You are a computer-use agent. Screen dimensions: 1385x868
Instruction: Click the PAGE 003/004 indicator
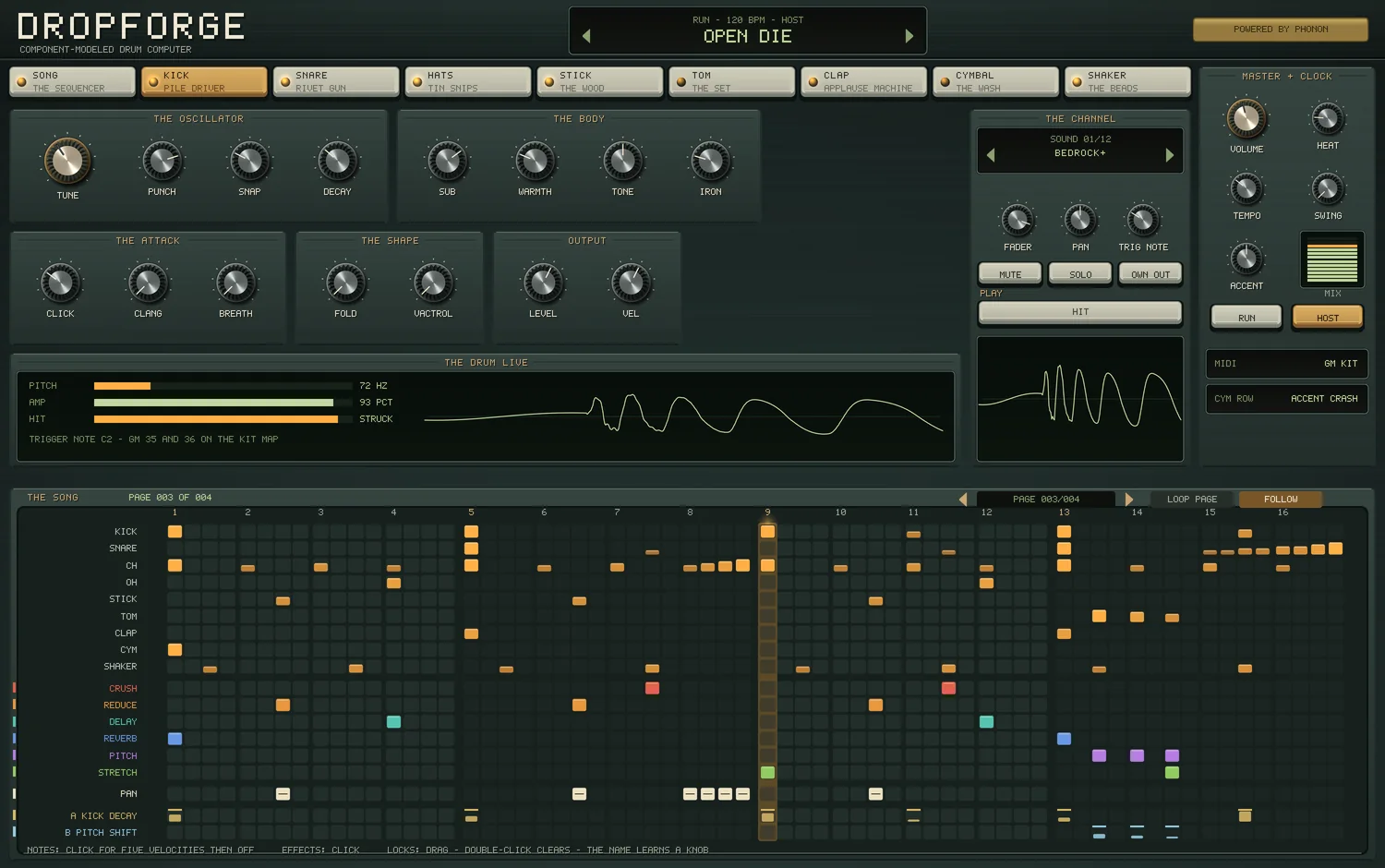[1046, 499]
